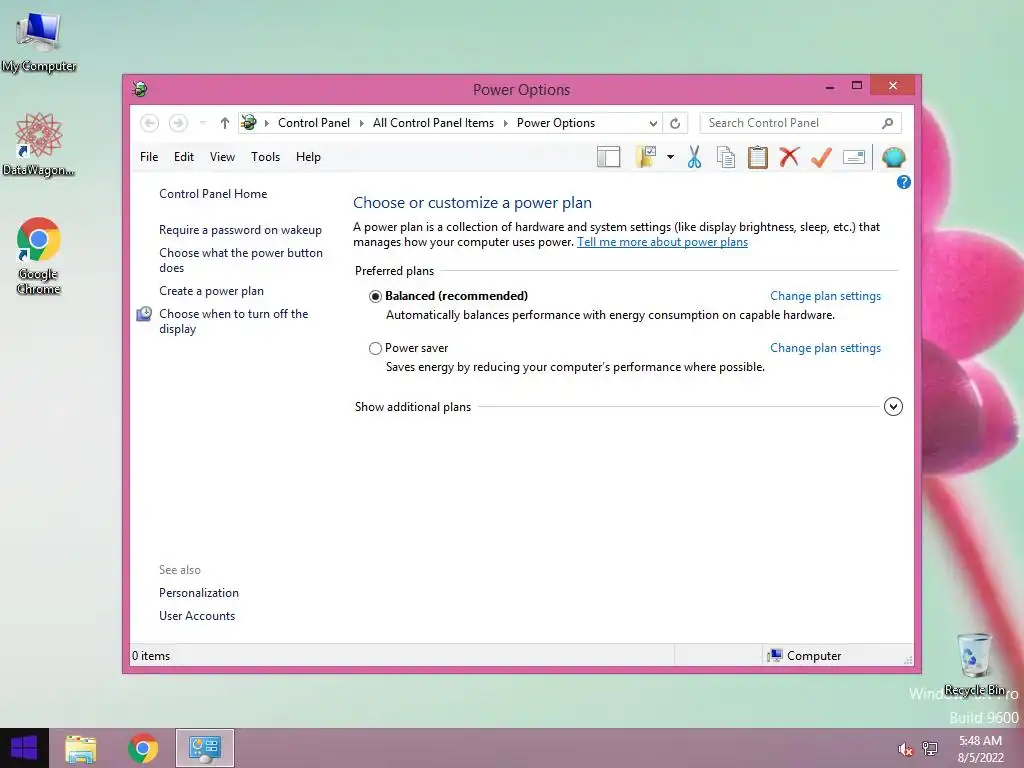Screen dimensions: 1024x768
Task: Open the Help menu
Action: coord(308,157)
